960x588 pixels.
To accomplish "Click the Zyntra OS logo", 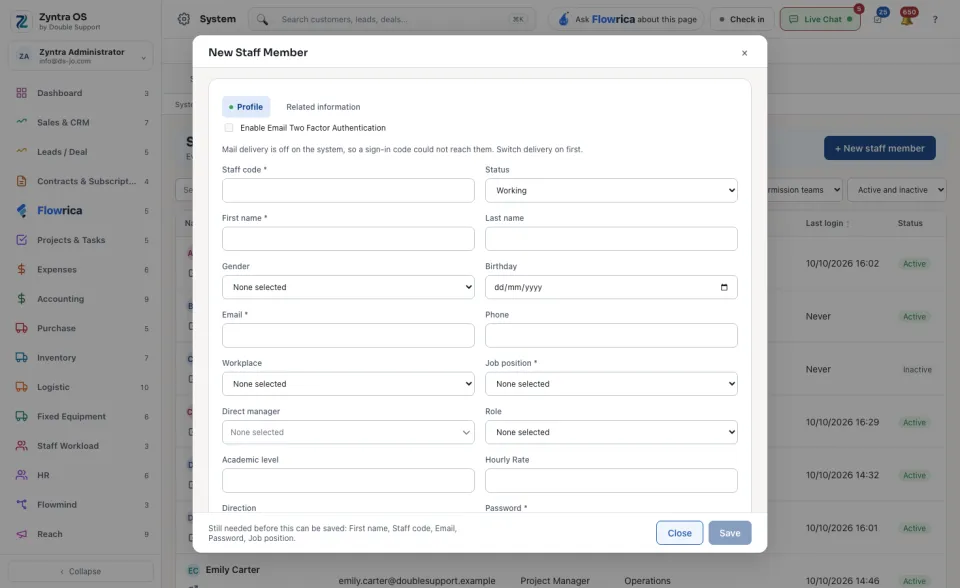I will point(21,22).
